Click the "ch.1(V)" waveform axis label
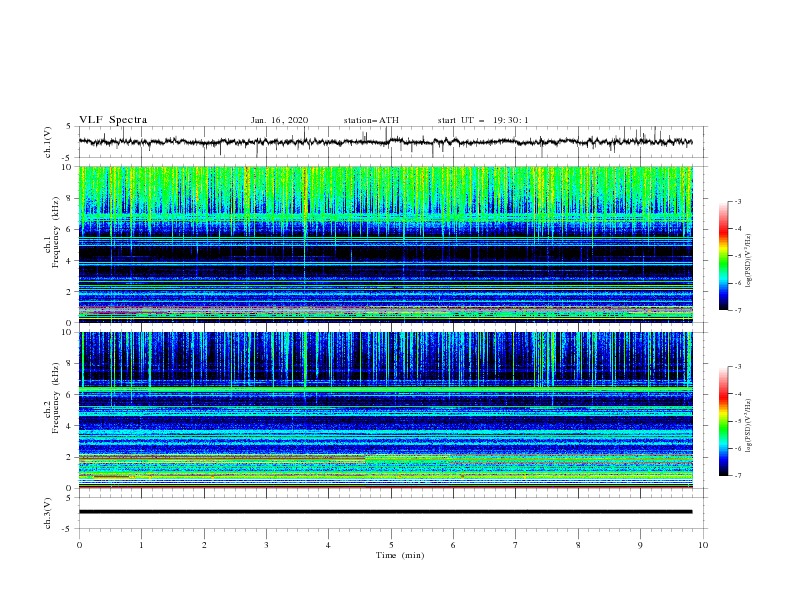The height and width of the screenshot is (612, 792). point(48,142)
